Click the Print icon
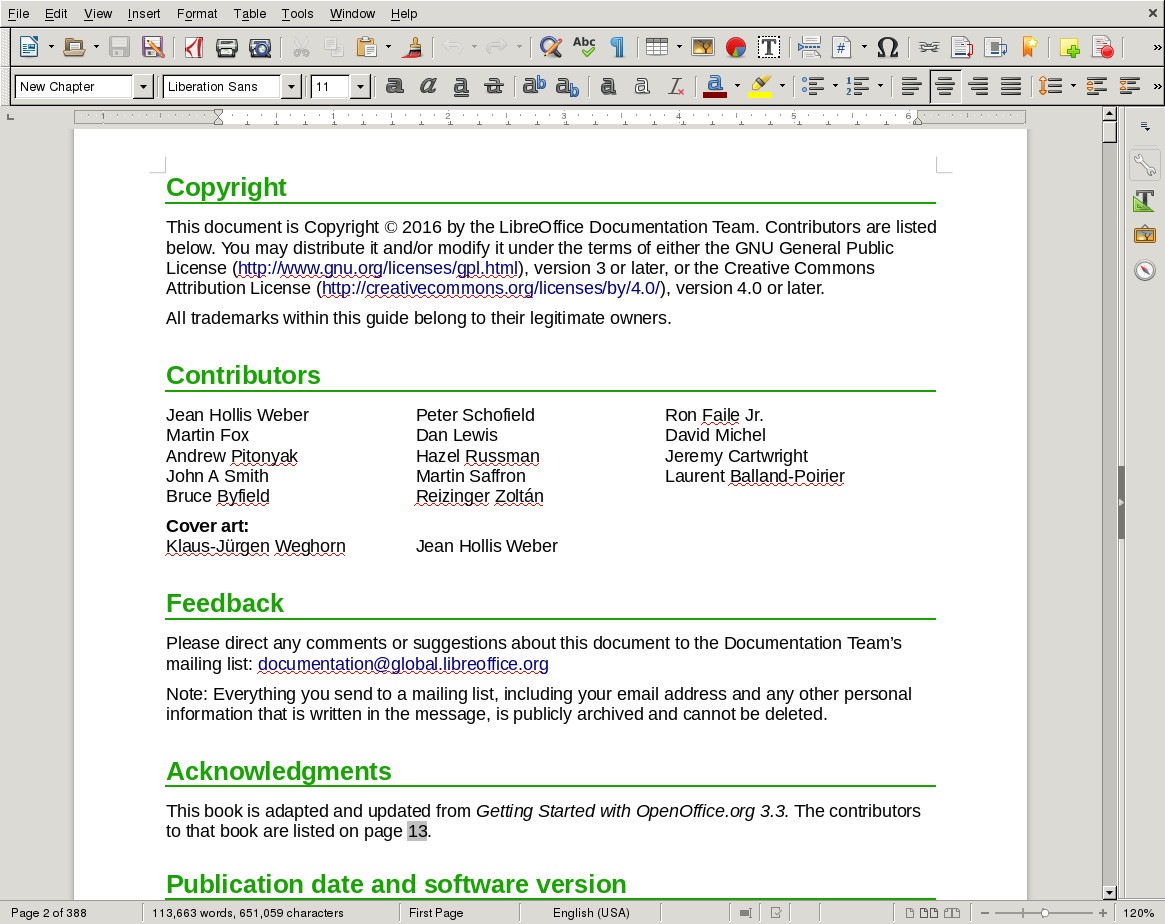This screenshot has height=924, width=1165. pyautogui.click(x=227, y=47)
